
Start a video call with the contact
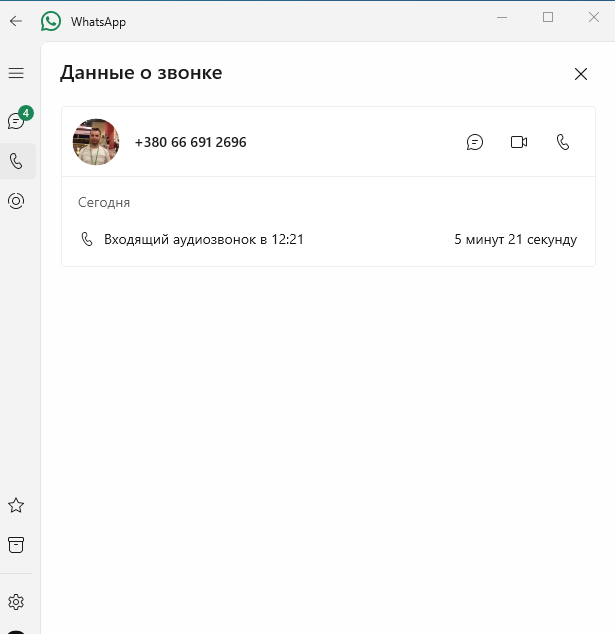[x=519, y=142]
